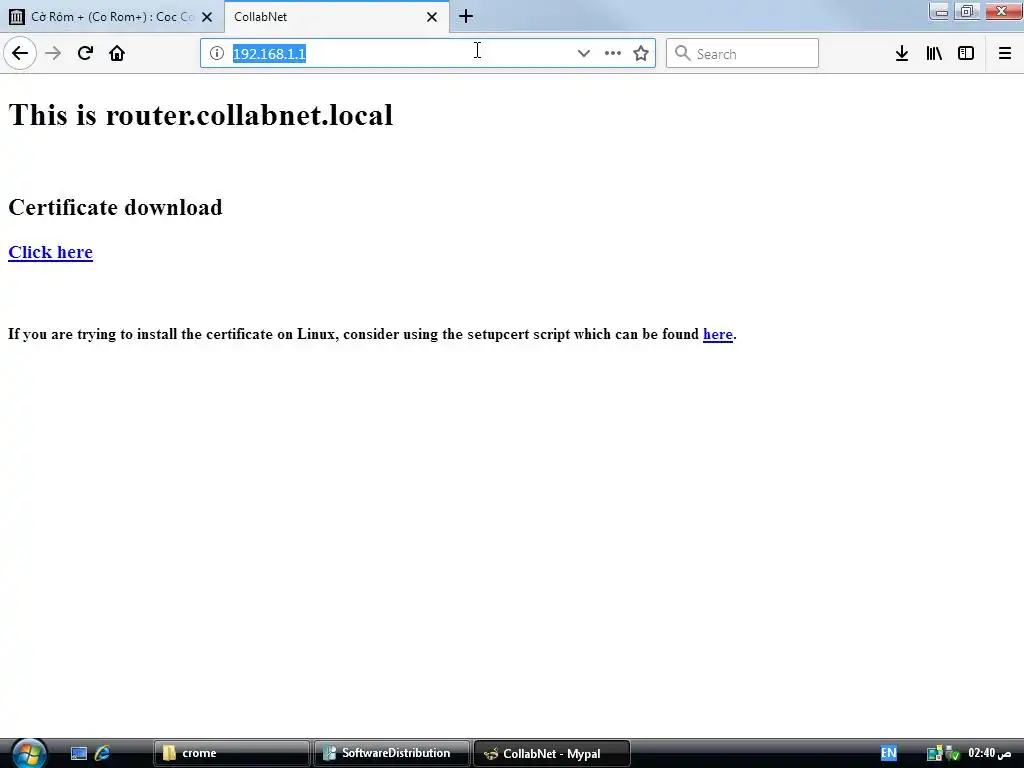Go back to the previous page

point(20,54)
